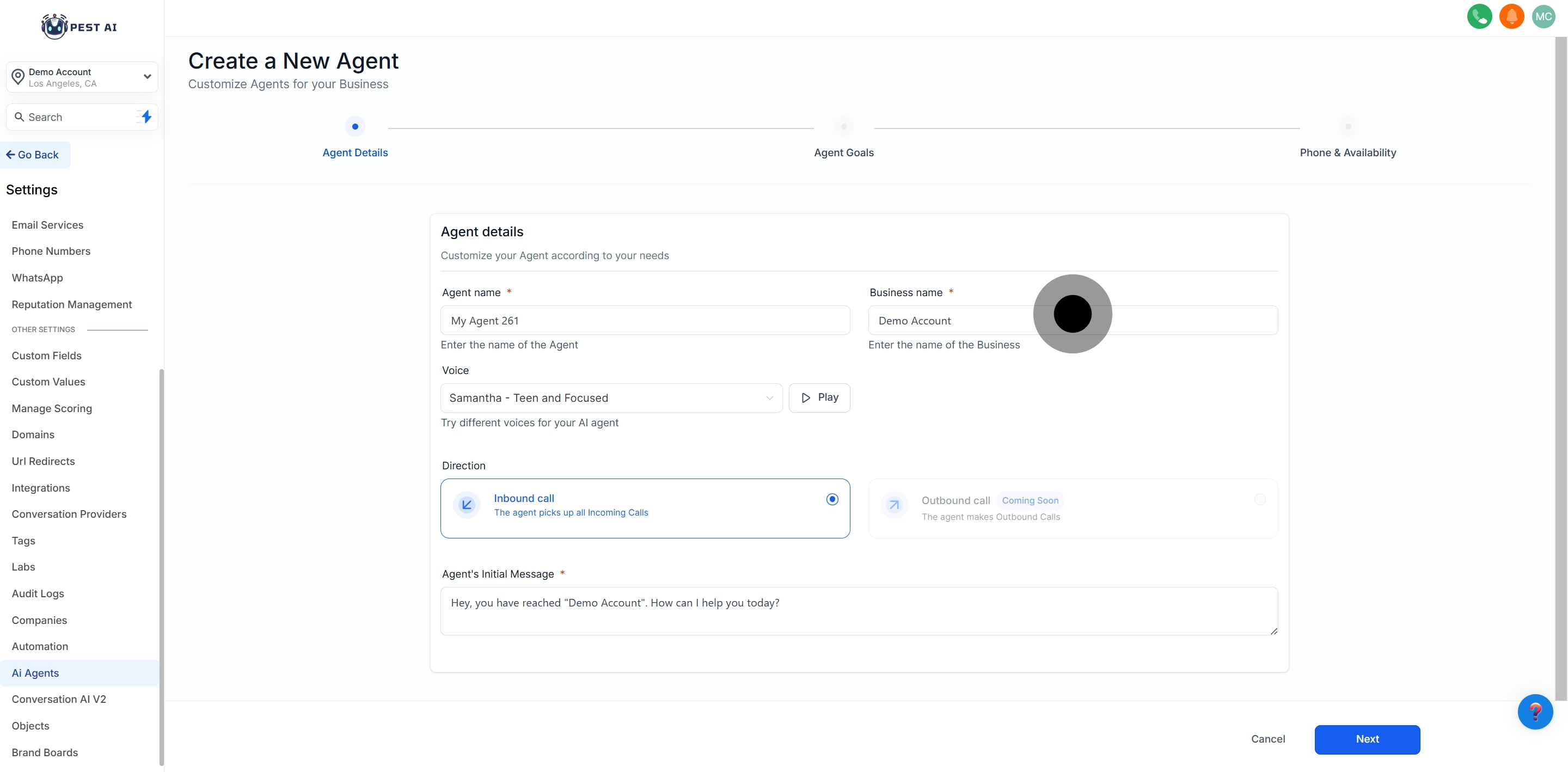Open Ai Agents in settings sidebar
1568x772 pixels.
[x=35, y=673]
